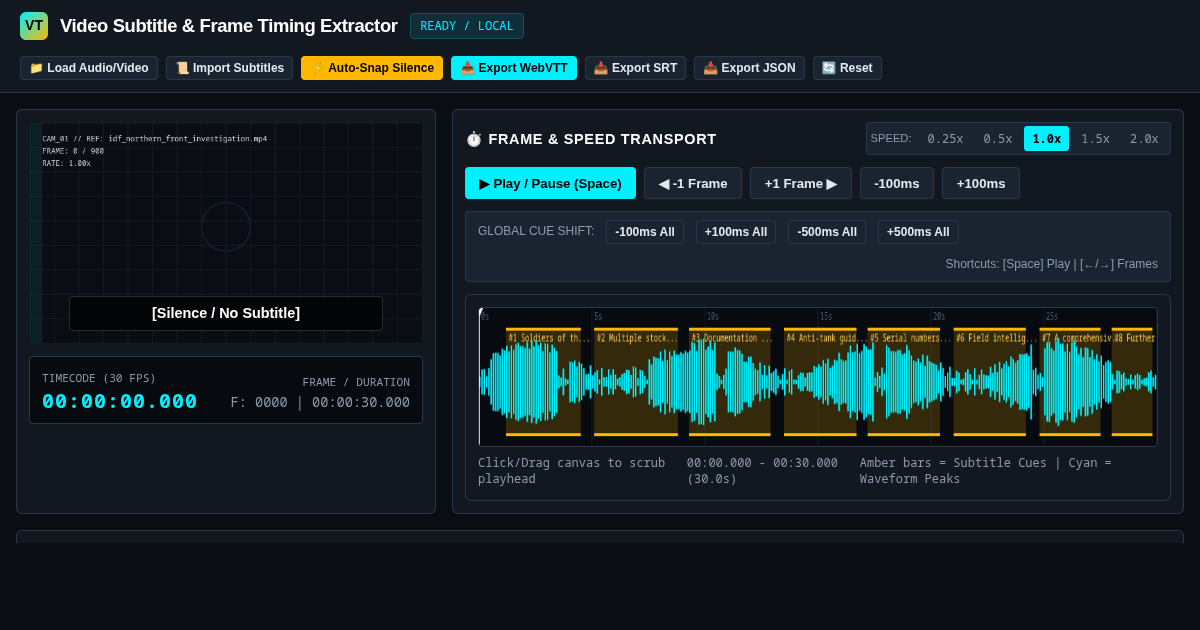Screen dimensions: 1200x630
Task: Click cue #8 Further on the waveform
Action: click(1132, 382)
